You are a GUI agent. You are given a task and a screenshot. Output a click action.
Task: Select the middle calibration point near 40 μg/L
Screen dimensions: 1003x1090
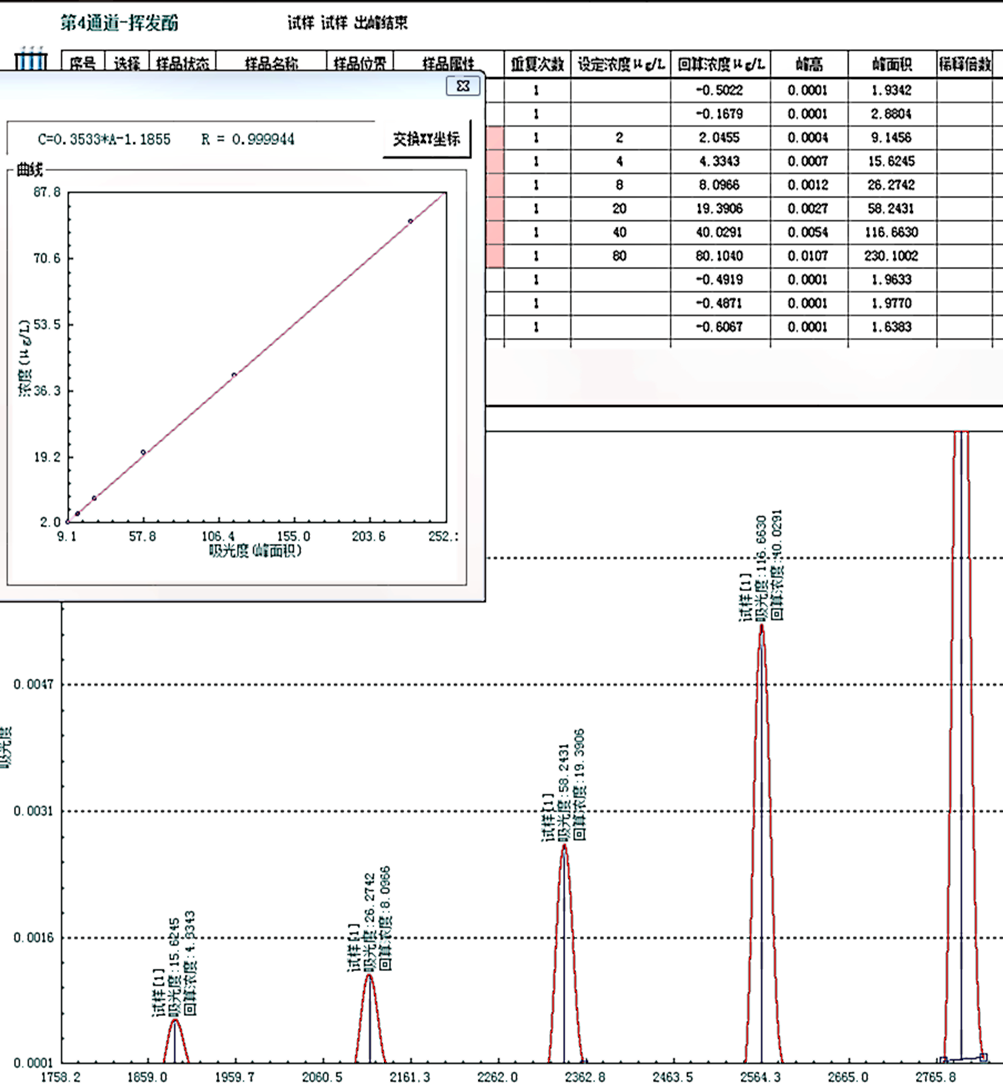pyautogui.click(x=234, y=375)
